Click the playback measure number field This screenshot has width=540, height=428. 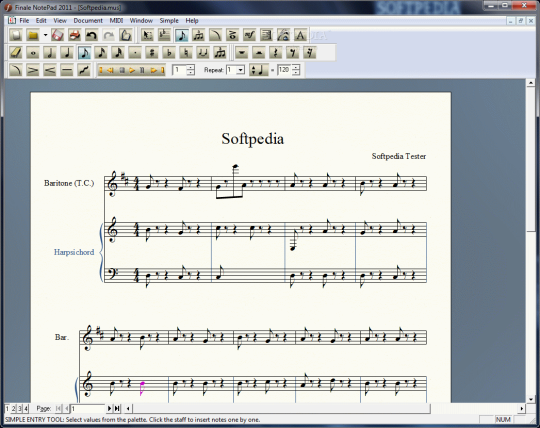180,70
